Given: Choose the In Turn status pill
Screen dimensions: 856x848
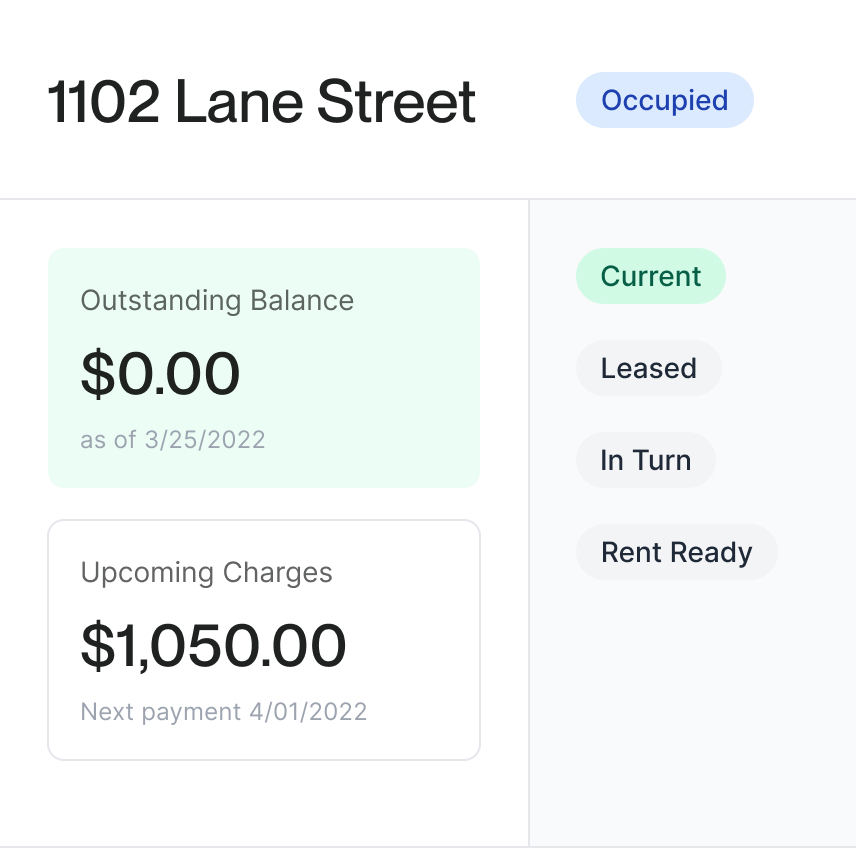Looking at the screenshot, I should pyautogui.click(x=646, y=460).
